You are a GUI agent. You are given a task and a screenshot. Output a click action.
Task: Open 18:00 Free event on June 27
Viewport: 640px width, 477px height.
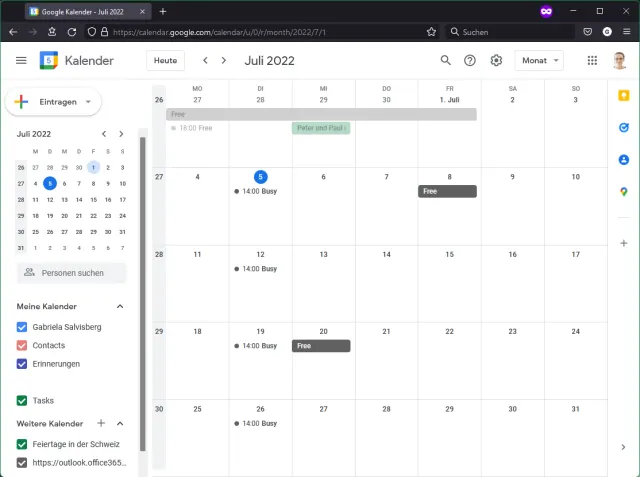(192, 128)
